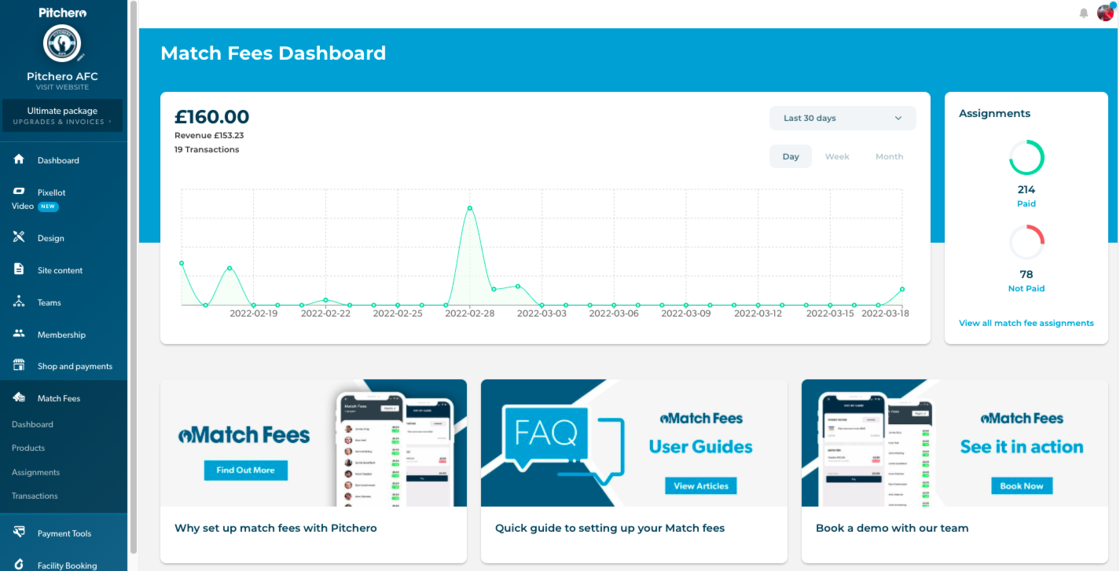Screen dimensions: 1120x571
Task: Click the Facility Booking icon
Action: point(19,565)
